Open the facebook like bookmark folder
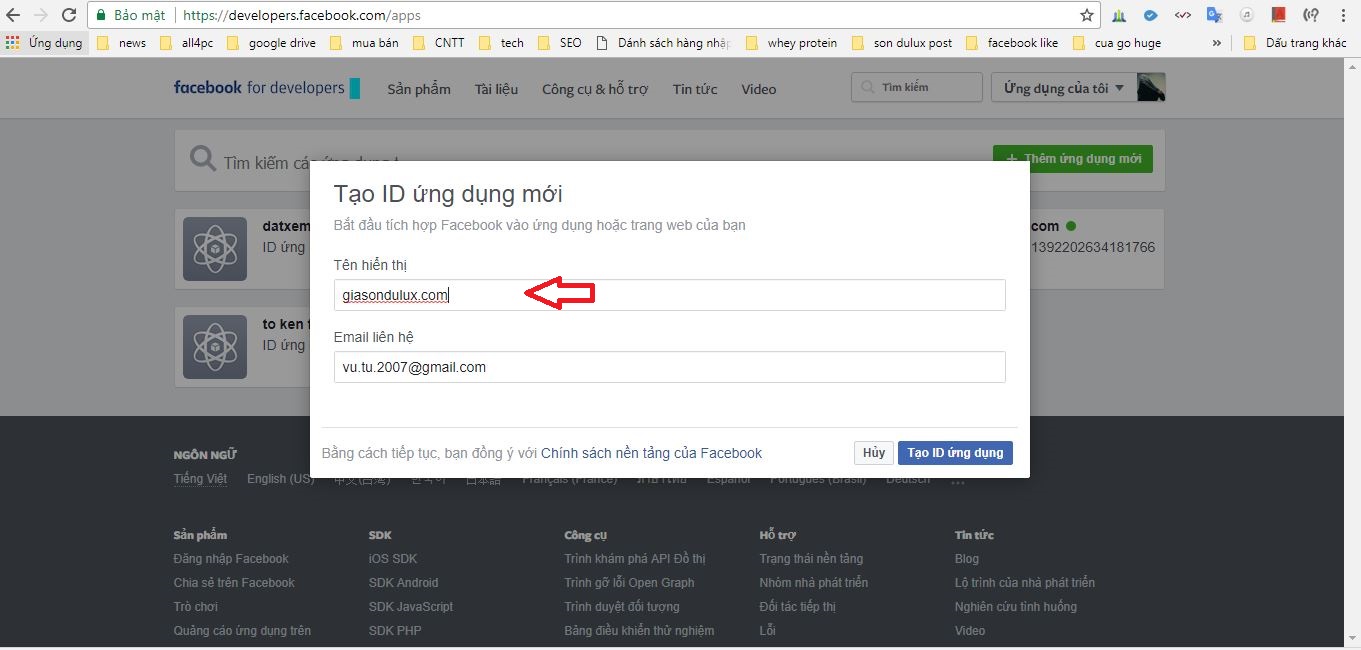Image resolution: width=1361 pixels, height=650 pixels. 1012,43
